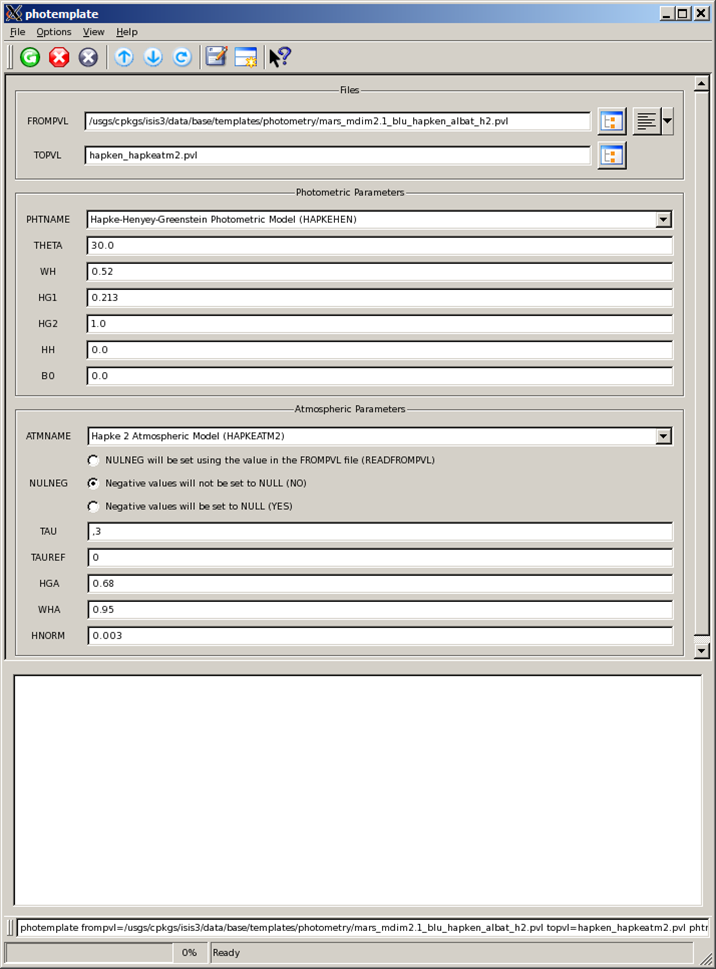
Task: Expand the ATMNAME atmospheric model dropdown
Action: (x=662, y=436)
